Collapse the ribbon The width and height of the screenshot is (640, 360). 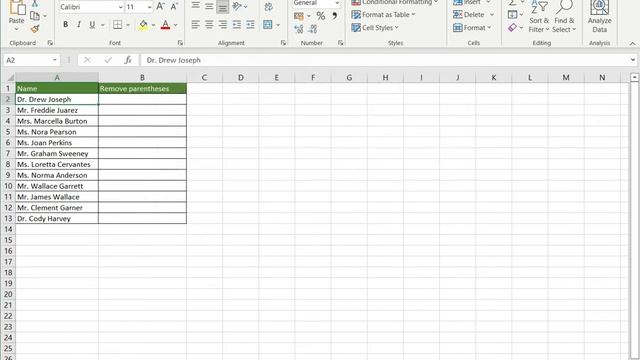coord(632,43)
